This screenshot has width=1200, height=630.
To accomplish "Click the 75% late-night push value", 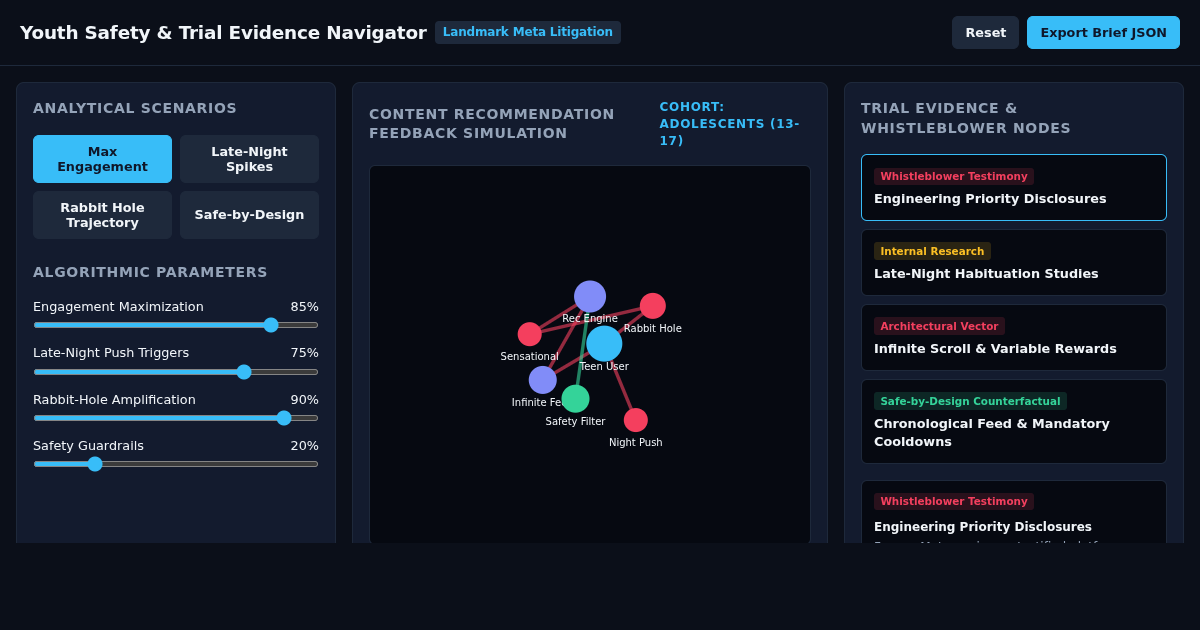I will [304, 353].
